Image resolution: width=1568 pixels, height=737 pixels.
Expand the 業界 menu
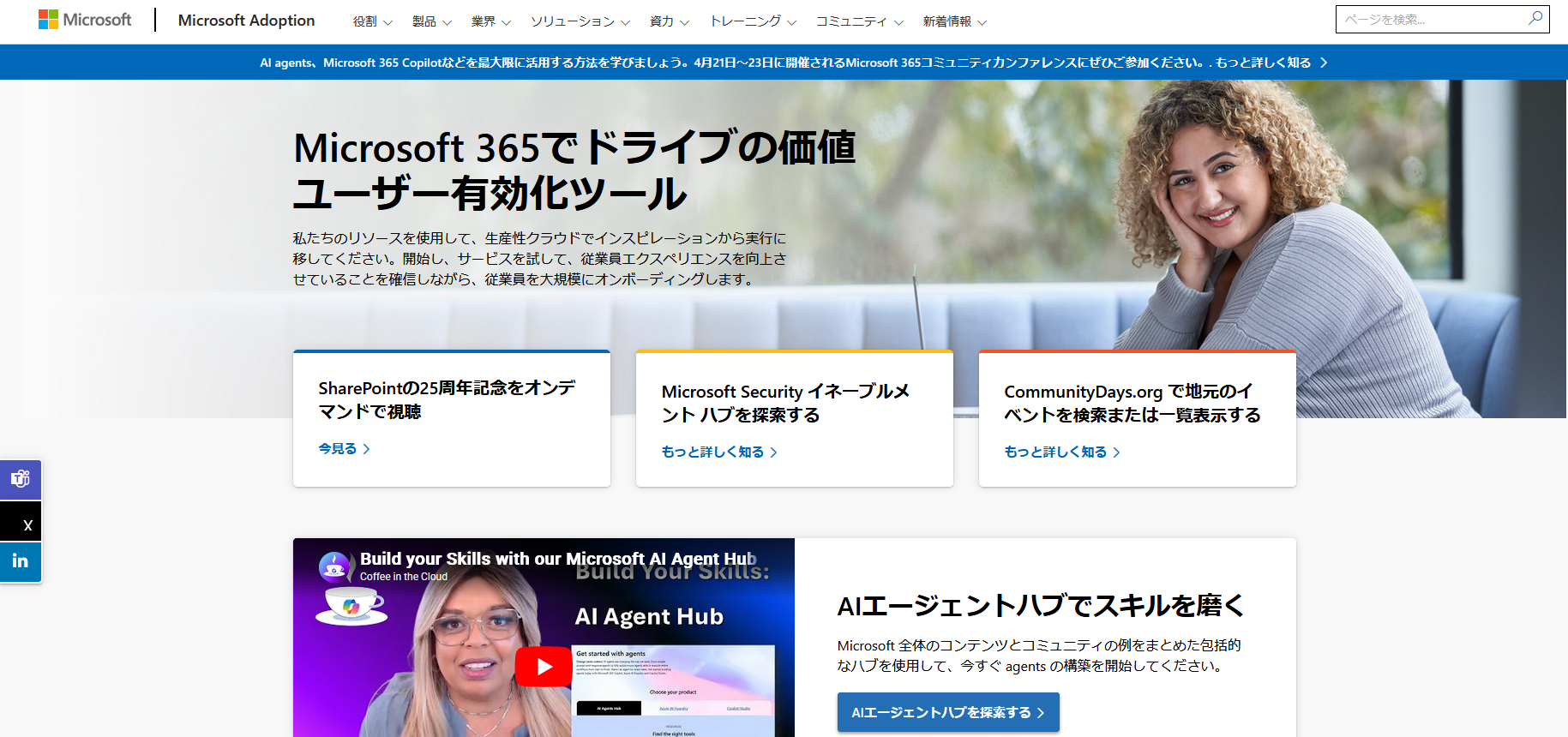click(x=490, y=21)
